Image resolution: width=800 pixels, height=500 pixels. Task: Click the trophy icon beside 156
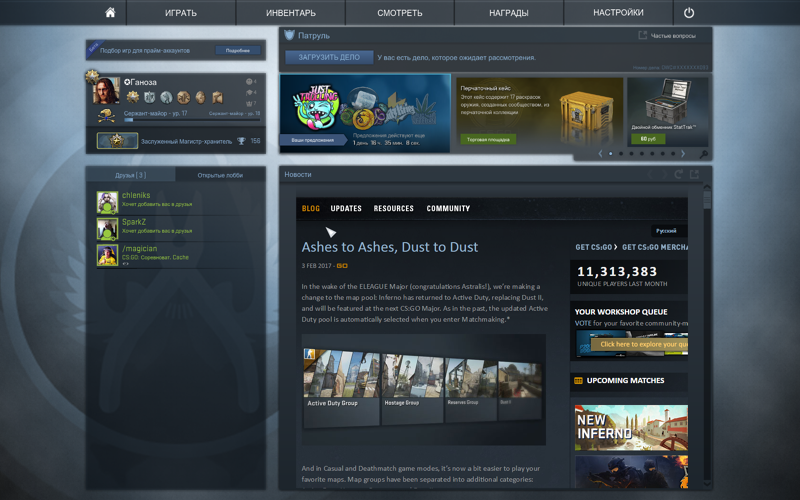pos(241,141)
